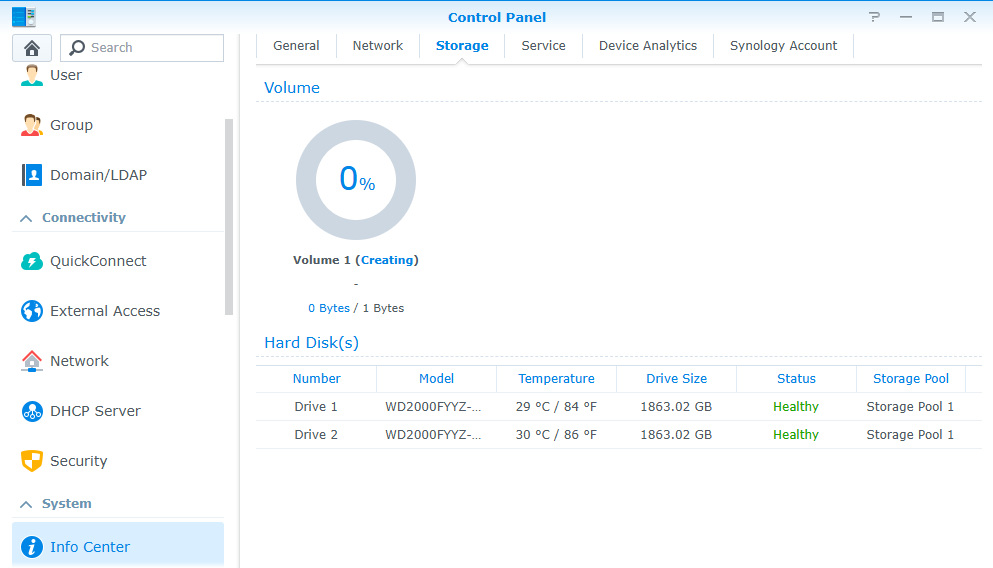Image resolution: width=993 pixels, height=568 pixels.
Task: Open the Security shield icon
Action: tap(32, 461)
